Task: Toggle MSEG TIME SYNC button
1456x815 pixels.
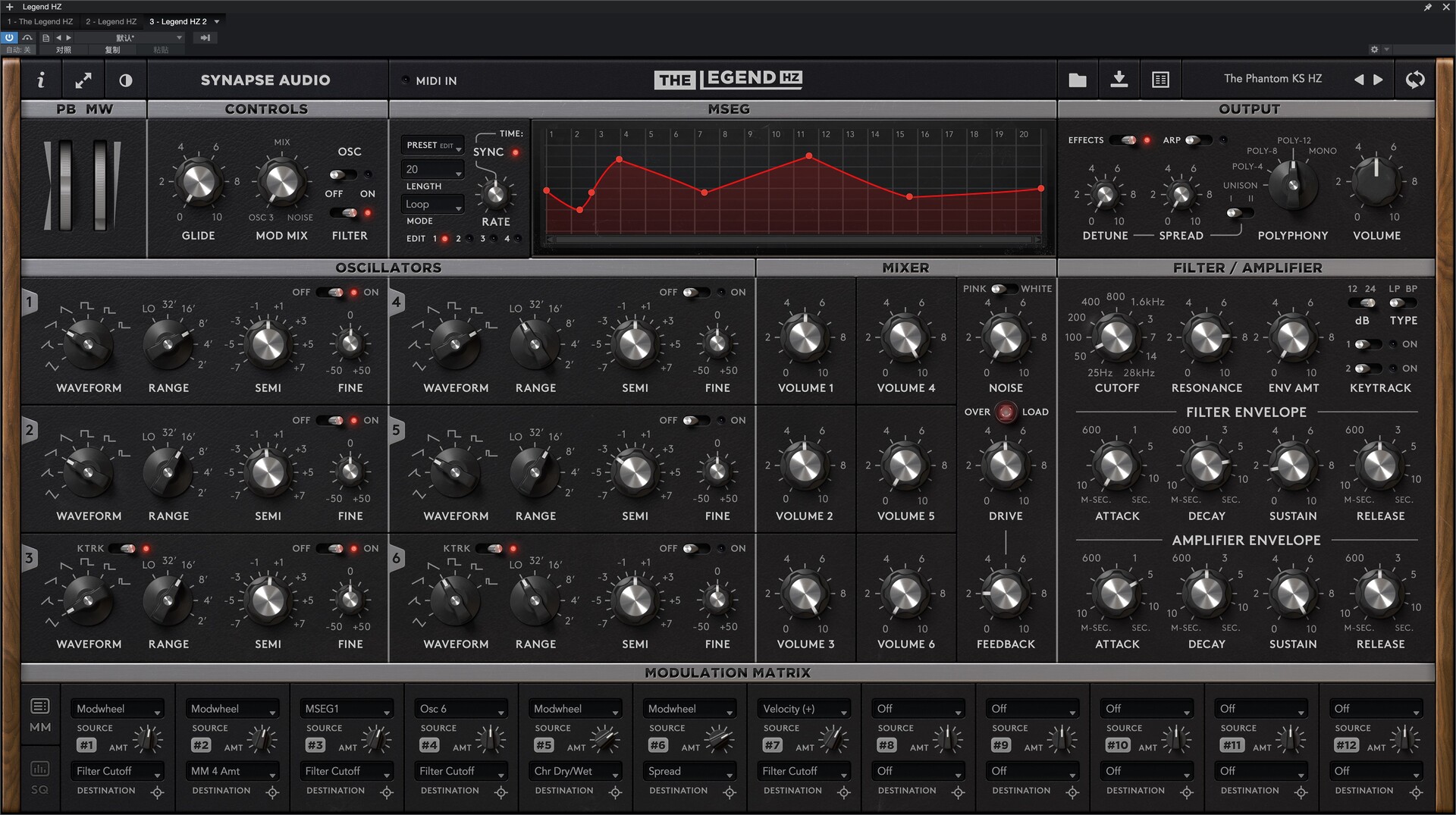Action: click(516, 152)
